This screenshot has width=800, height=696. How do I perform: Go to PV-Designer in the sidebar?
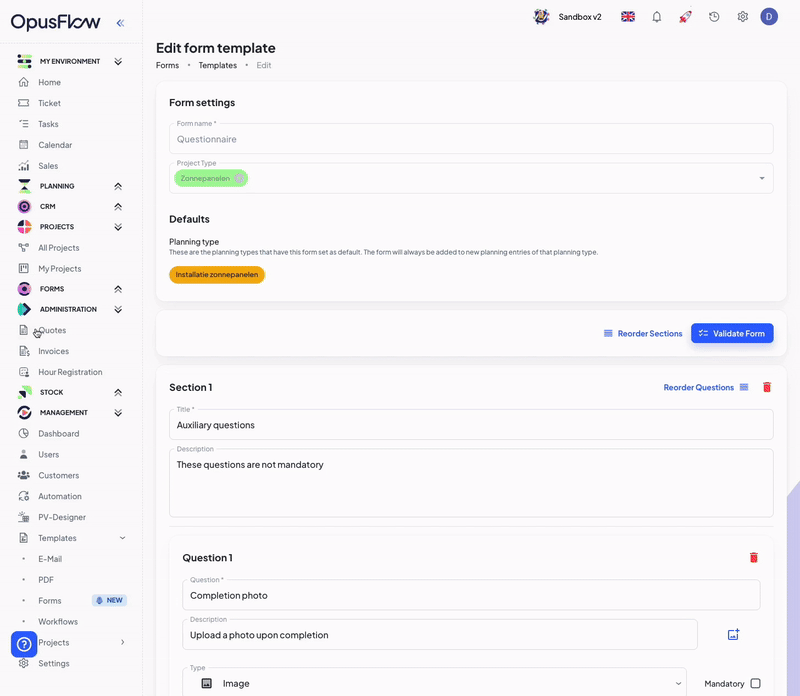[x=62, y=517]
